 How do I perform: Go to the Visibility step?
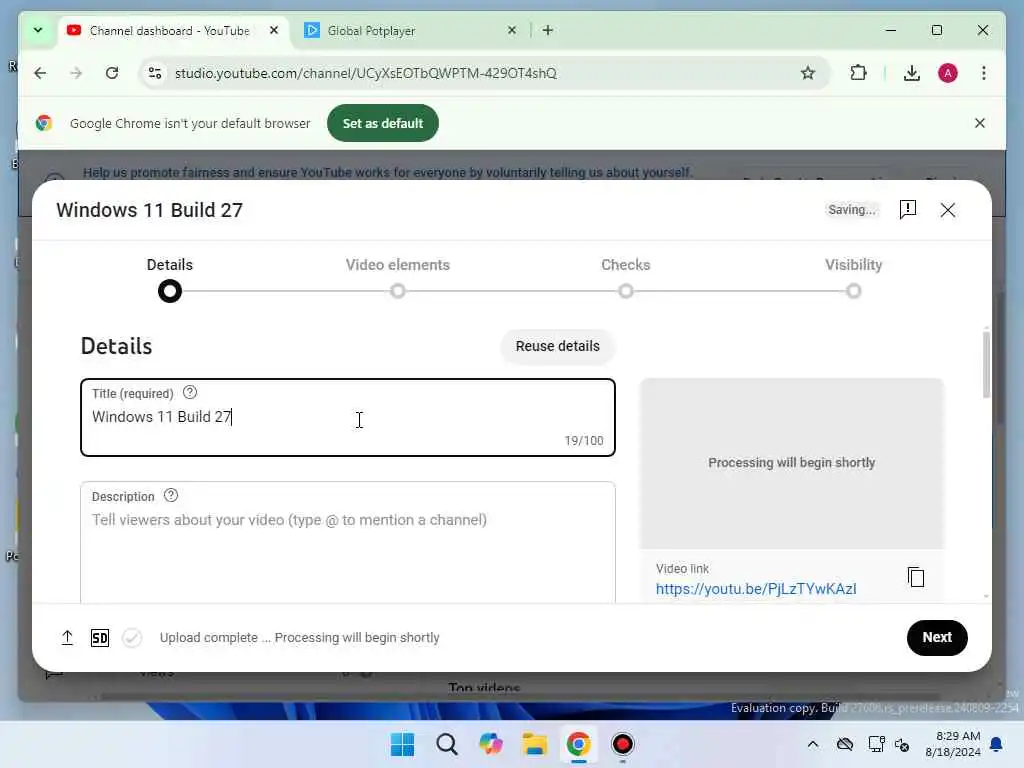click(854, 264)
